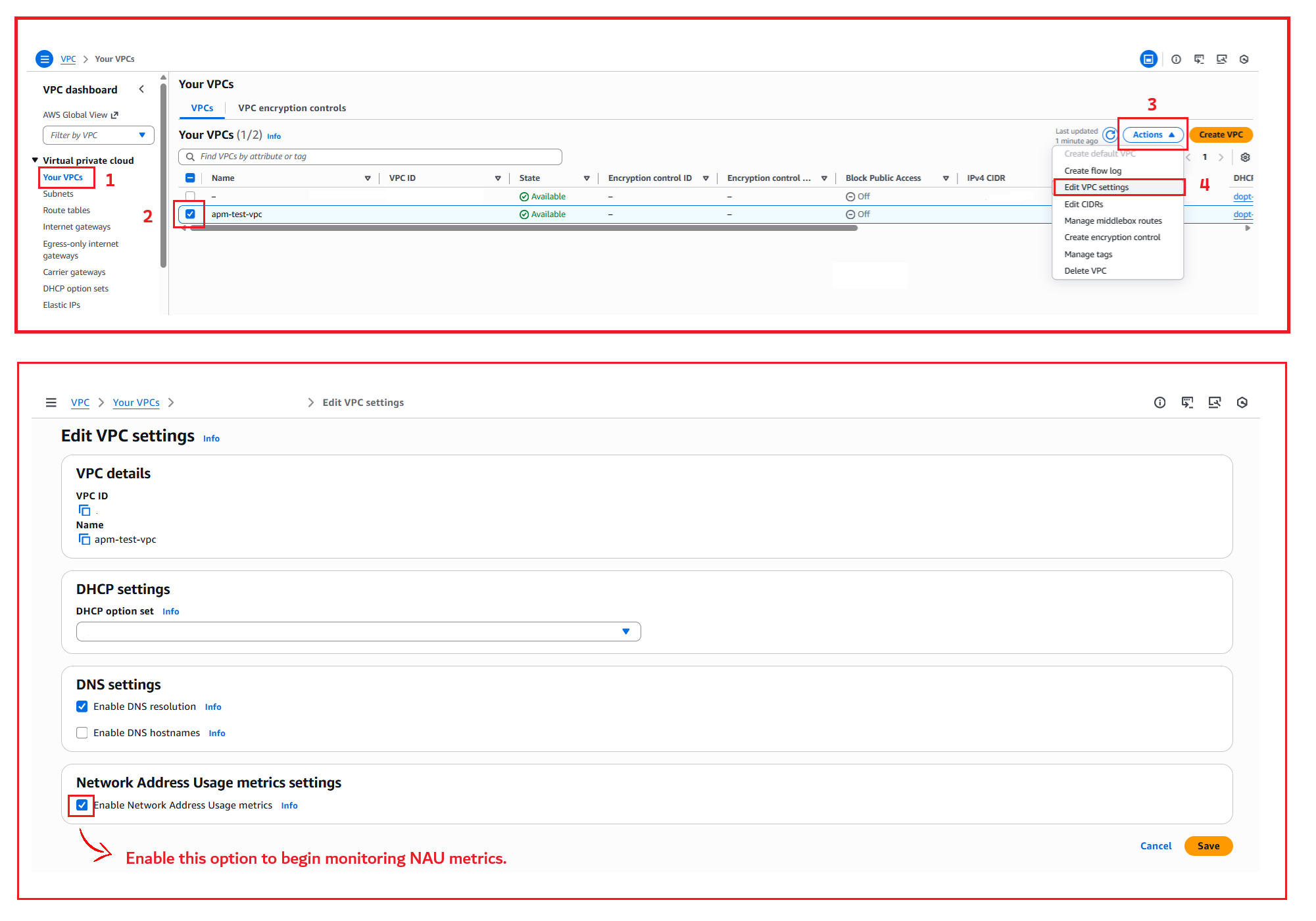The image size is (1316, 921).
Task: Open the Filter by VPC dropdown
Action: click(98, 136)
